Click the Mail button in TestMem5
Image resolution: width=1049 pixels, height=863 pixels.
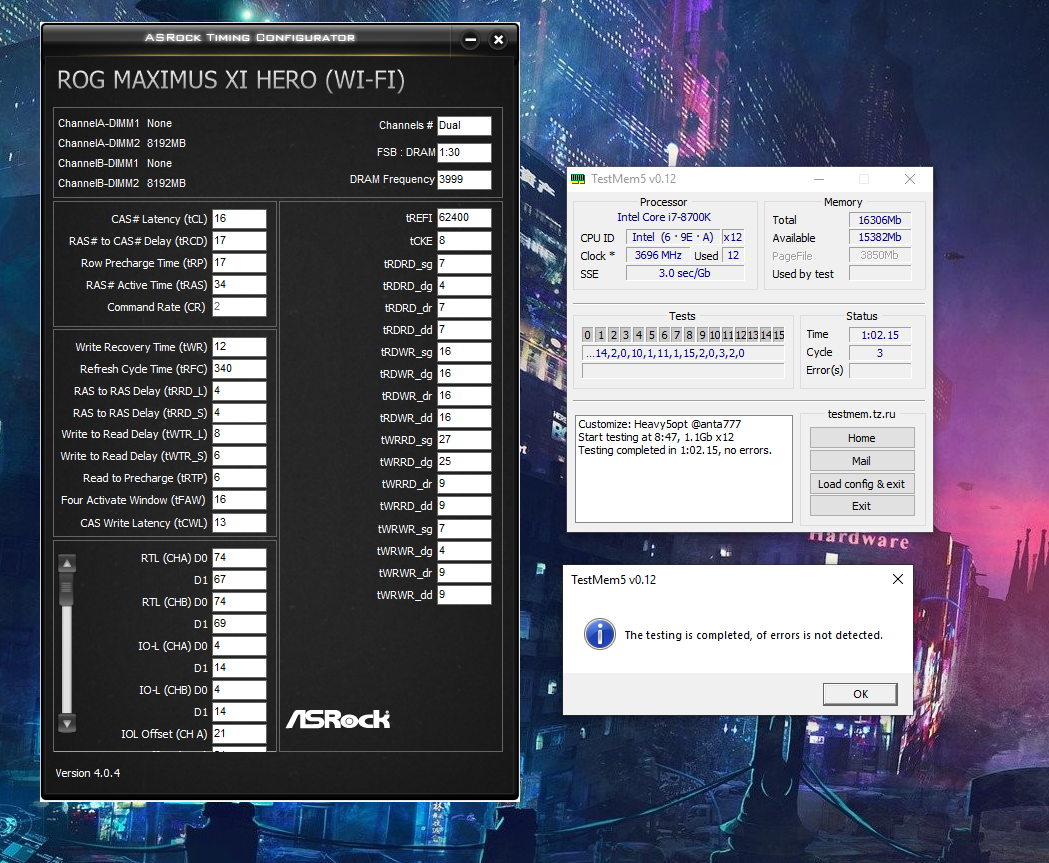pos(862,460)
